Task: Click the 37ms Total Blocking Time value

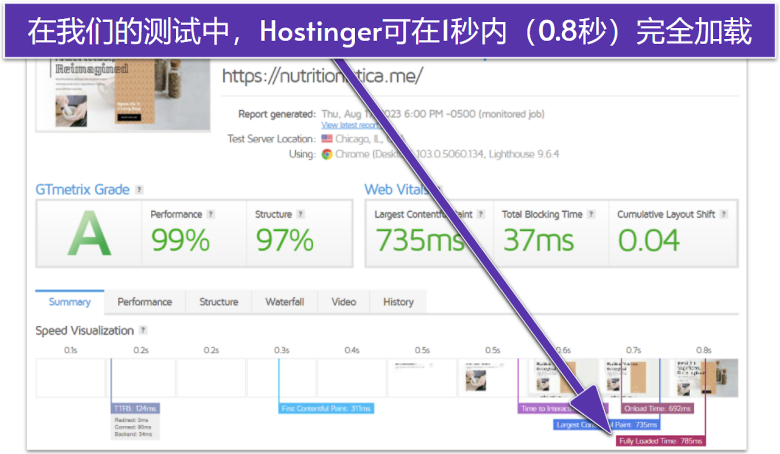Action: coord(538,240)
